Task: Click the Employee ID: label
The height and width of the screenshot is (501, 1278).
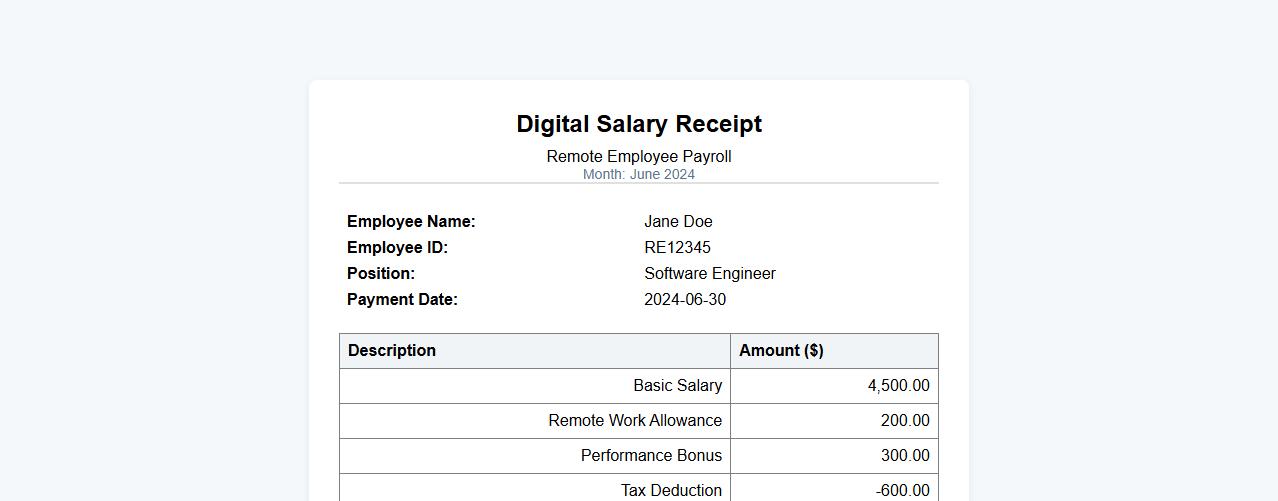Action: point(397,248)
